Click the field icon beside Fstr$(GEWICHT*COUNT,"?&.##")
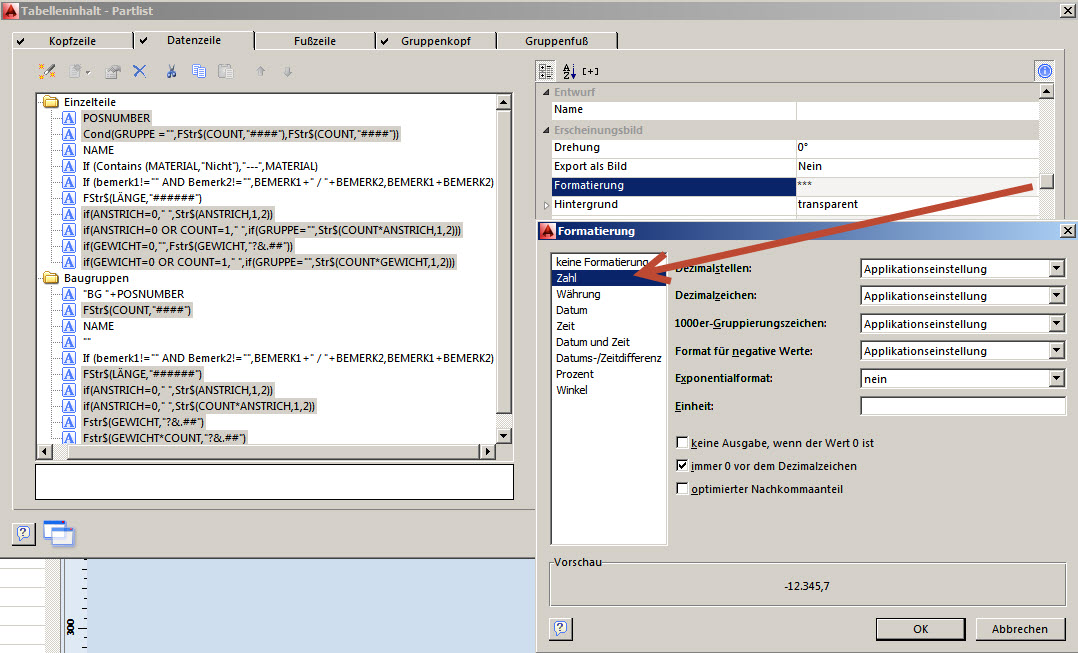The width and height of the screenshot is (1078, 653). [x=69, y=438]
